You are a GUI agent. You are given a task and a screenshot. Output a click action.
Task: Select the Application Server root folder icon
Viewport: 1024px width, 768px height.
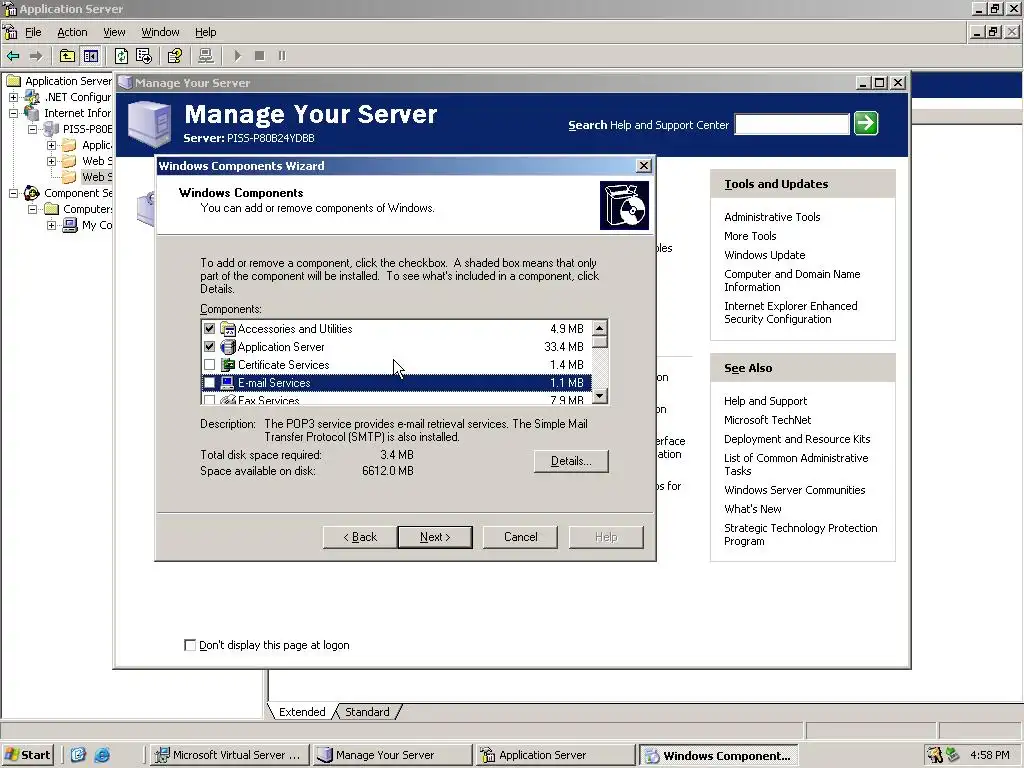[x=14, y=81]
